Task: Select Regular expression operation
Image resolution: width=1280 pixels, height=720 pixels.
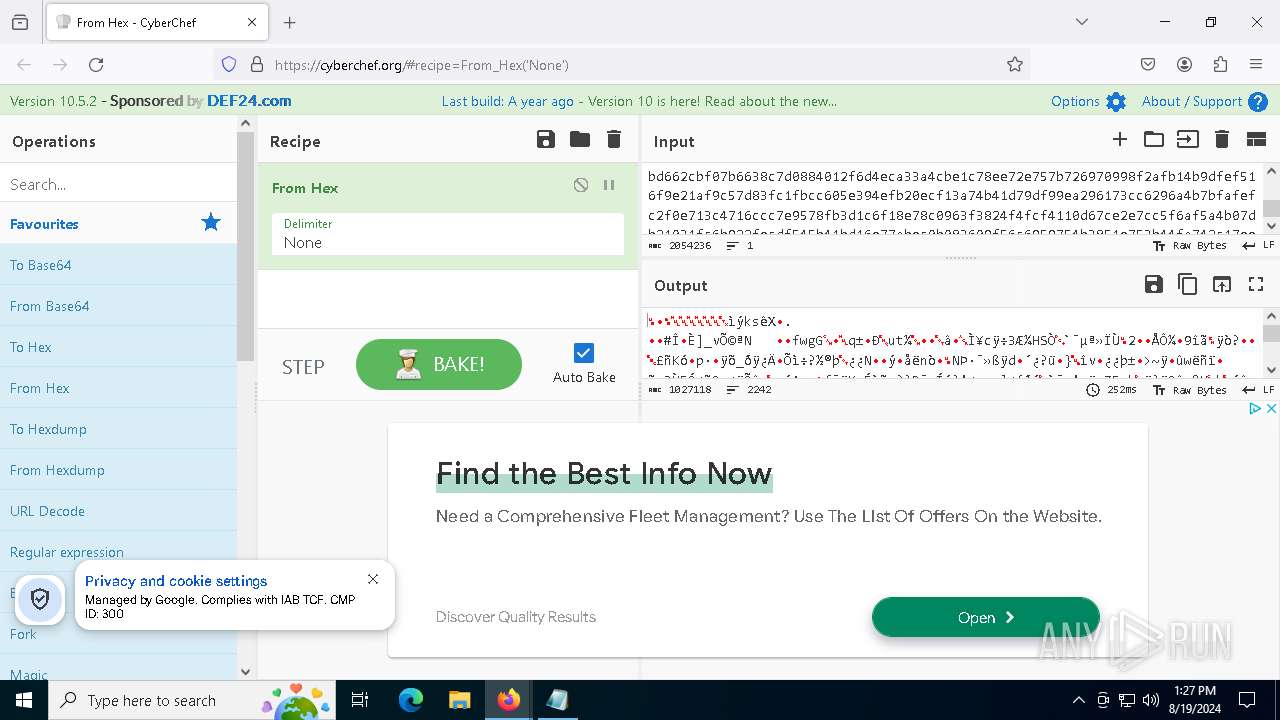Action: 118,552
